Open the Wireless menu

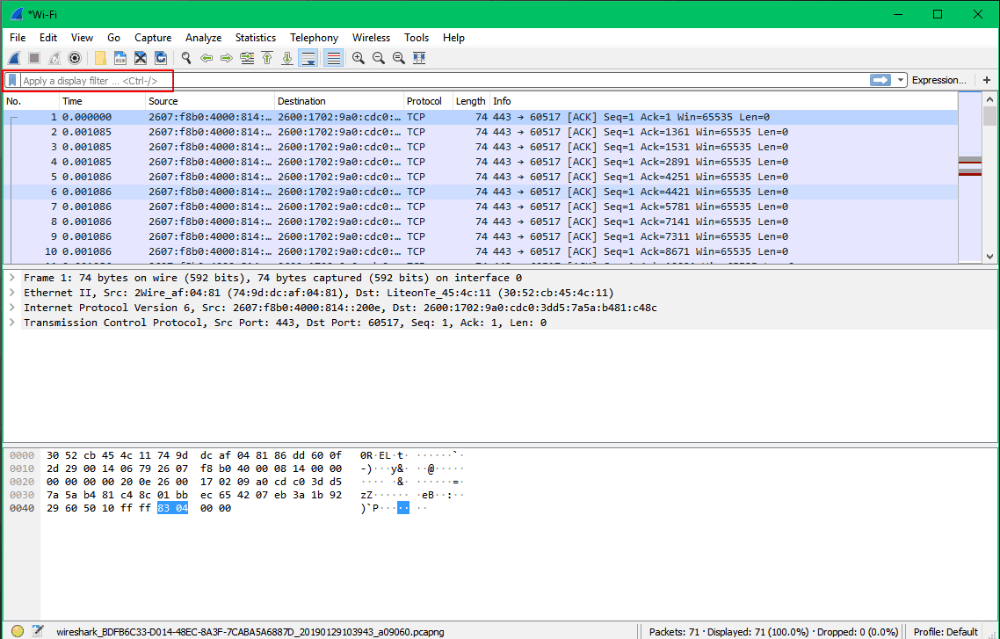coord(371,38)
